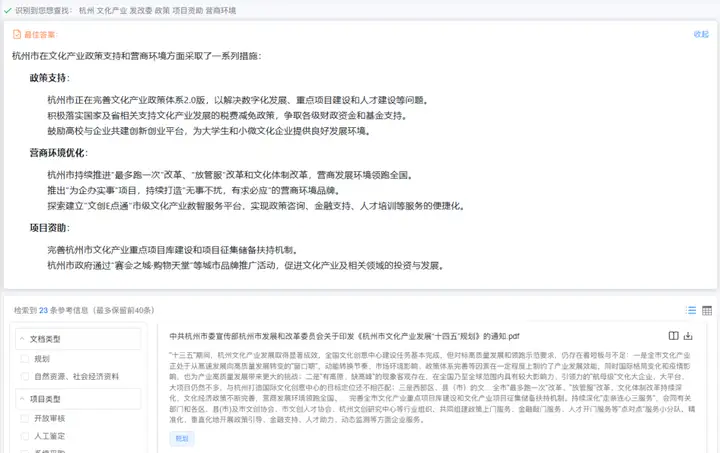Click the 最佳答案 document icon
Screen dimensions: 720x453
click(x=16, y=34)
